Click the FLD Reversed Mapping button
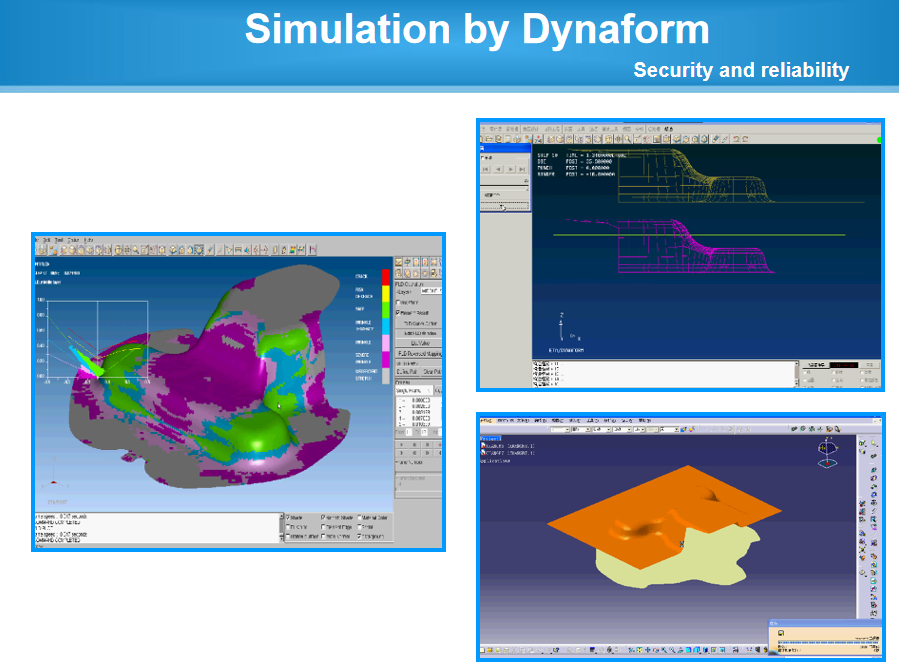The height and width of the screenshot is (670, 899). 419,353
